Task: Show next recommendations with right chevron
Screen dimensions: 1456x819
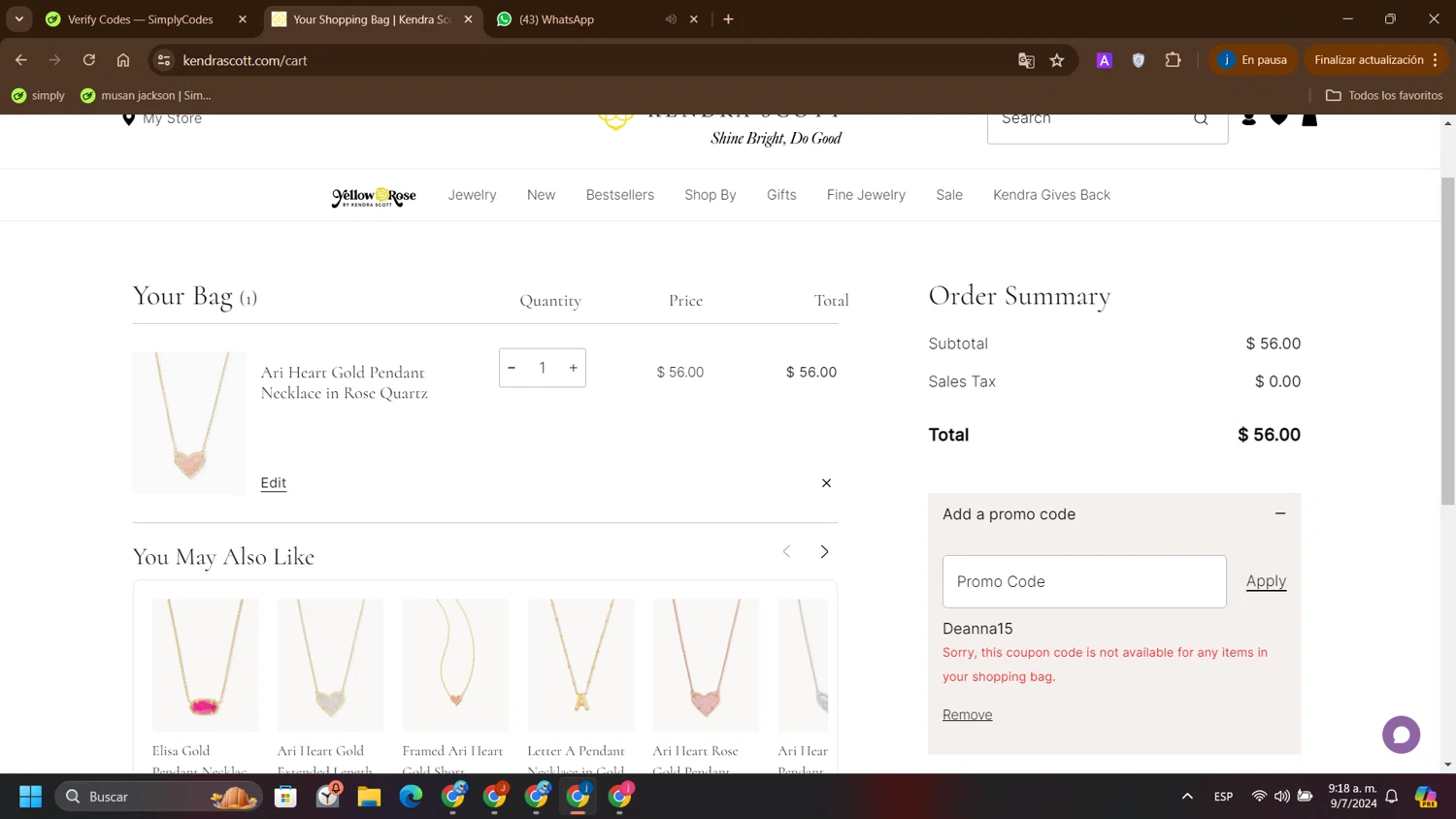Action: click(x=824, y=551)
